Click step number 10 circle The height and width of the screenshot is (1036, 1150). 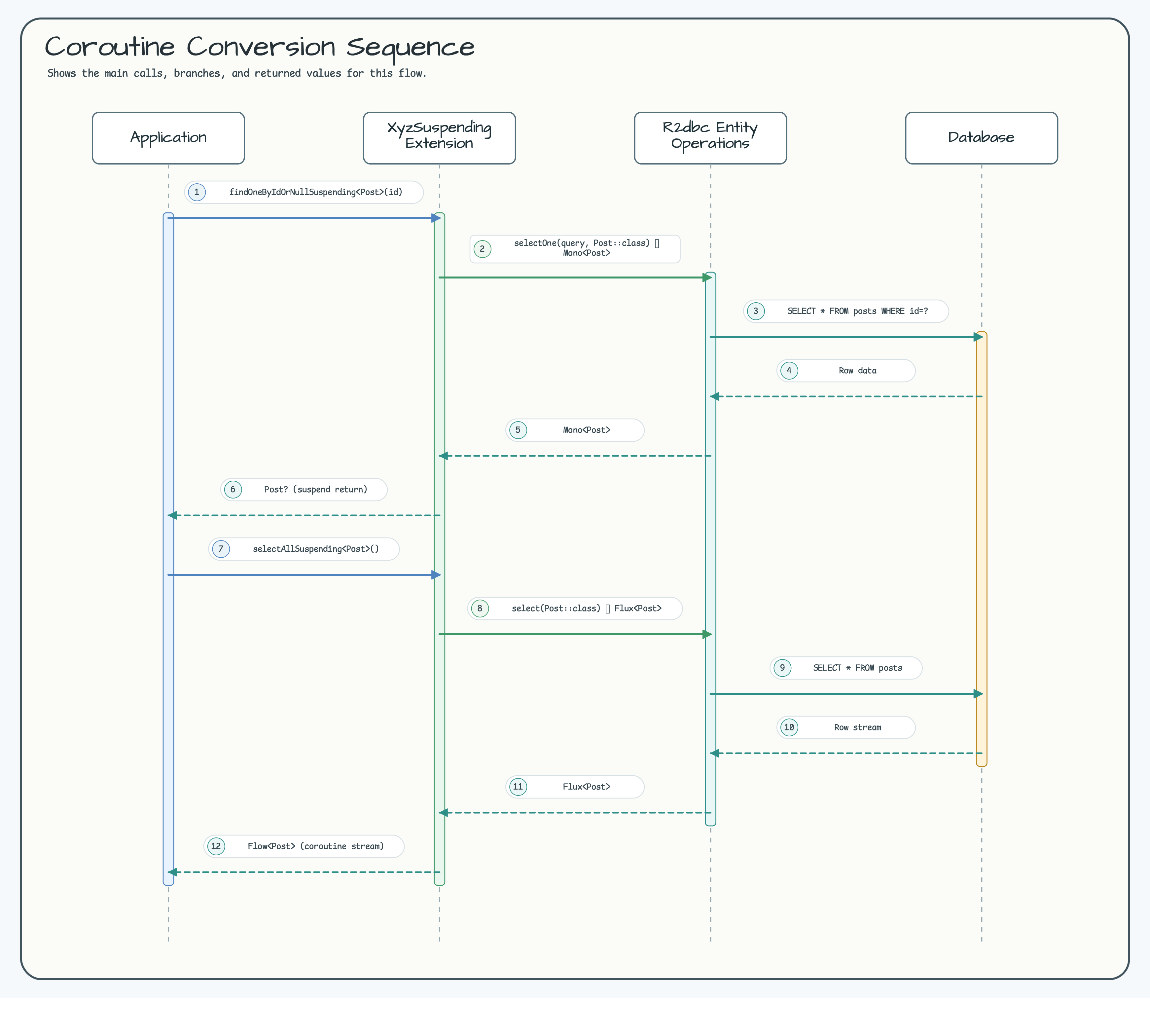pyautogui.click(x=789, y=727)
